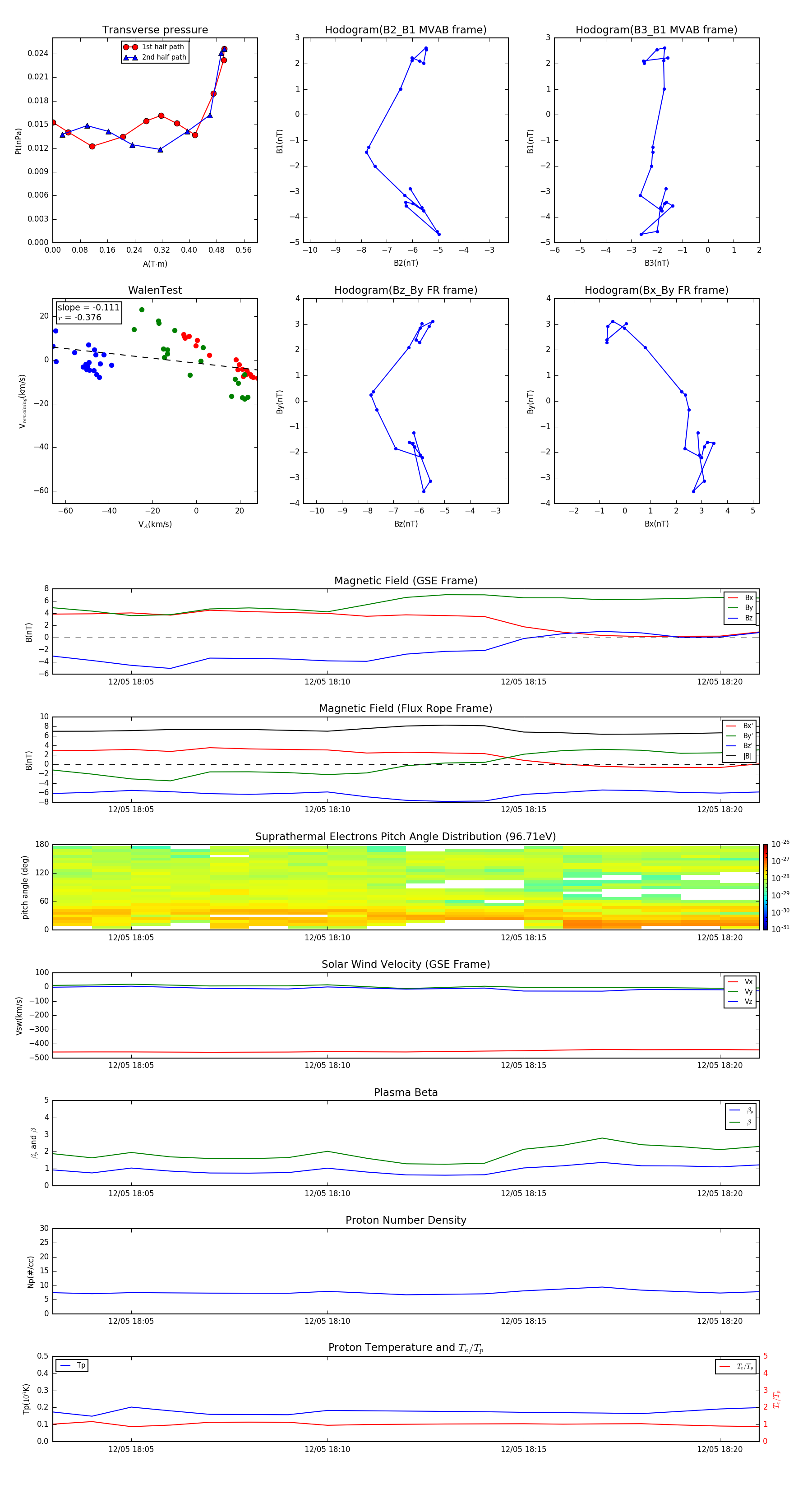Click the 'Hodogram(B2_B1 MVAB frame)' title
The height and width of the screenshot is (1489, 812).
click(x=406, y=30)
